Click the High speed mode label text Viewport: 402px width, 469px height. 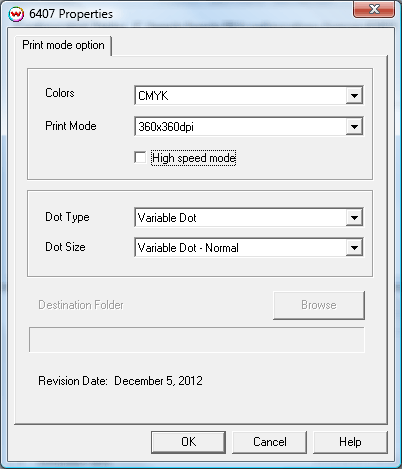[x=194, y=158]
